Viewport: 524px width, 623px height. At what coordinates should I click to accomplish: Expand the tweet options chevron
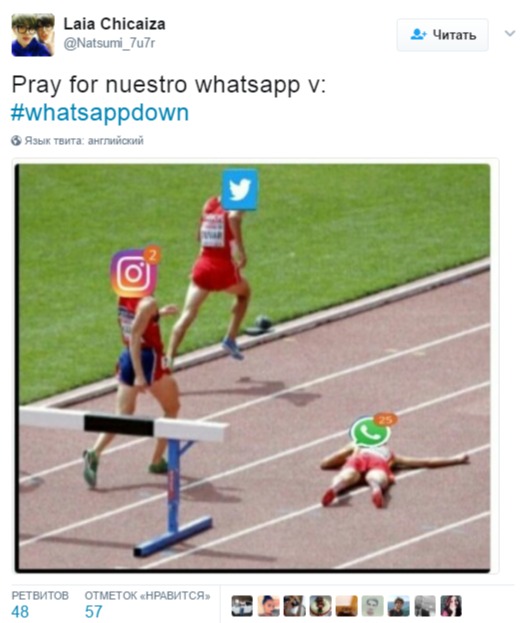[510, 33]
